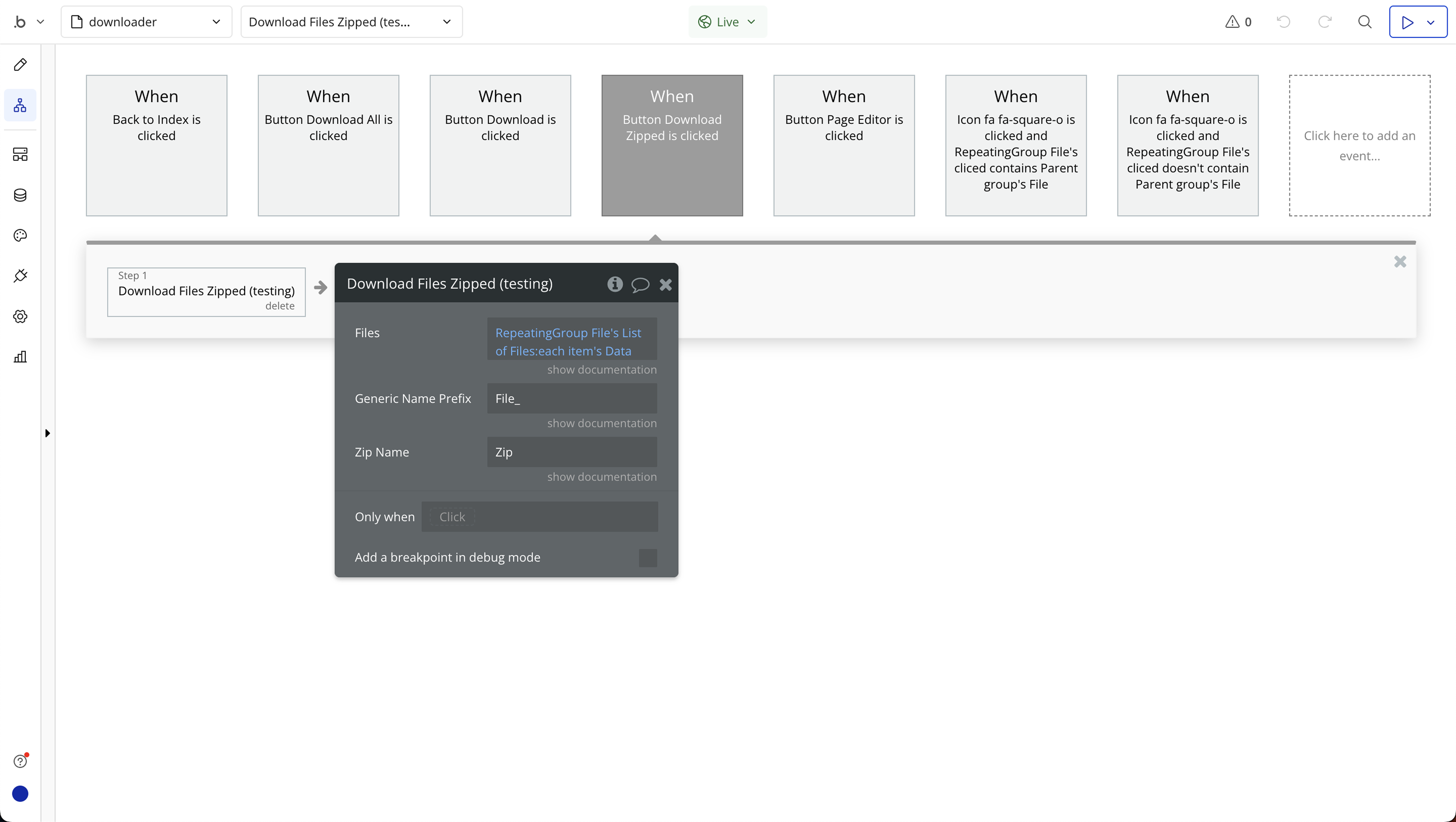Select the Button Download All is clicked event
This screenshot has height=822, width=1456.
click(x=328, y=145)
